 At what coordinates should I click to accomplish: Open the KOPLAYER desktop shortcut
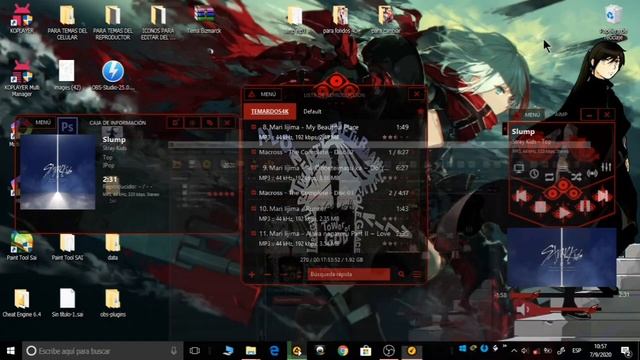pyautogui.click(x=22, y=19)
